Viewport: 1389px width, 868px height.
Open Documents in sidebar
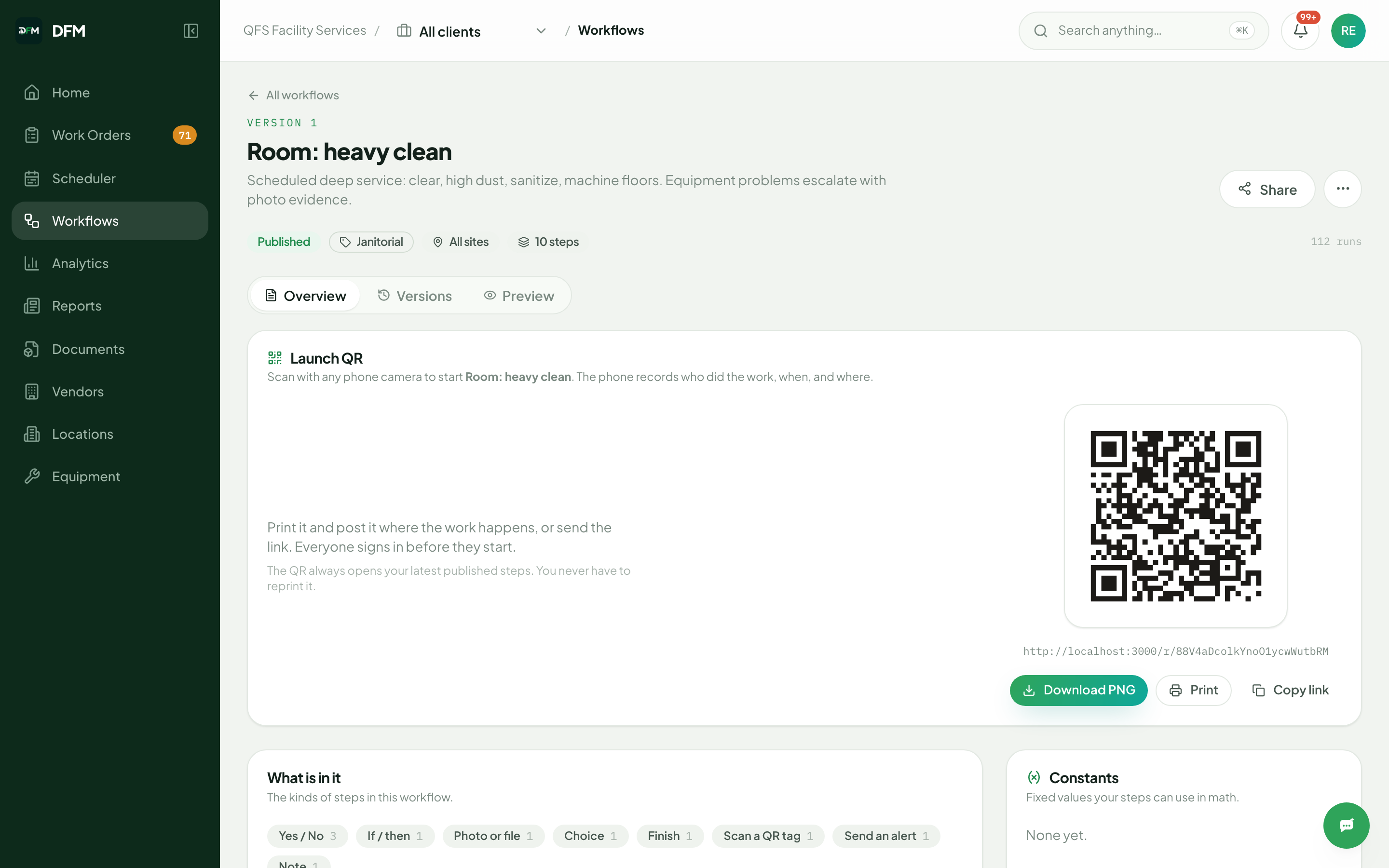(x=109, y=349)
